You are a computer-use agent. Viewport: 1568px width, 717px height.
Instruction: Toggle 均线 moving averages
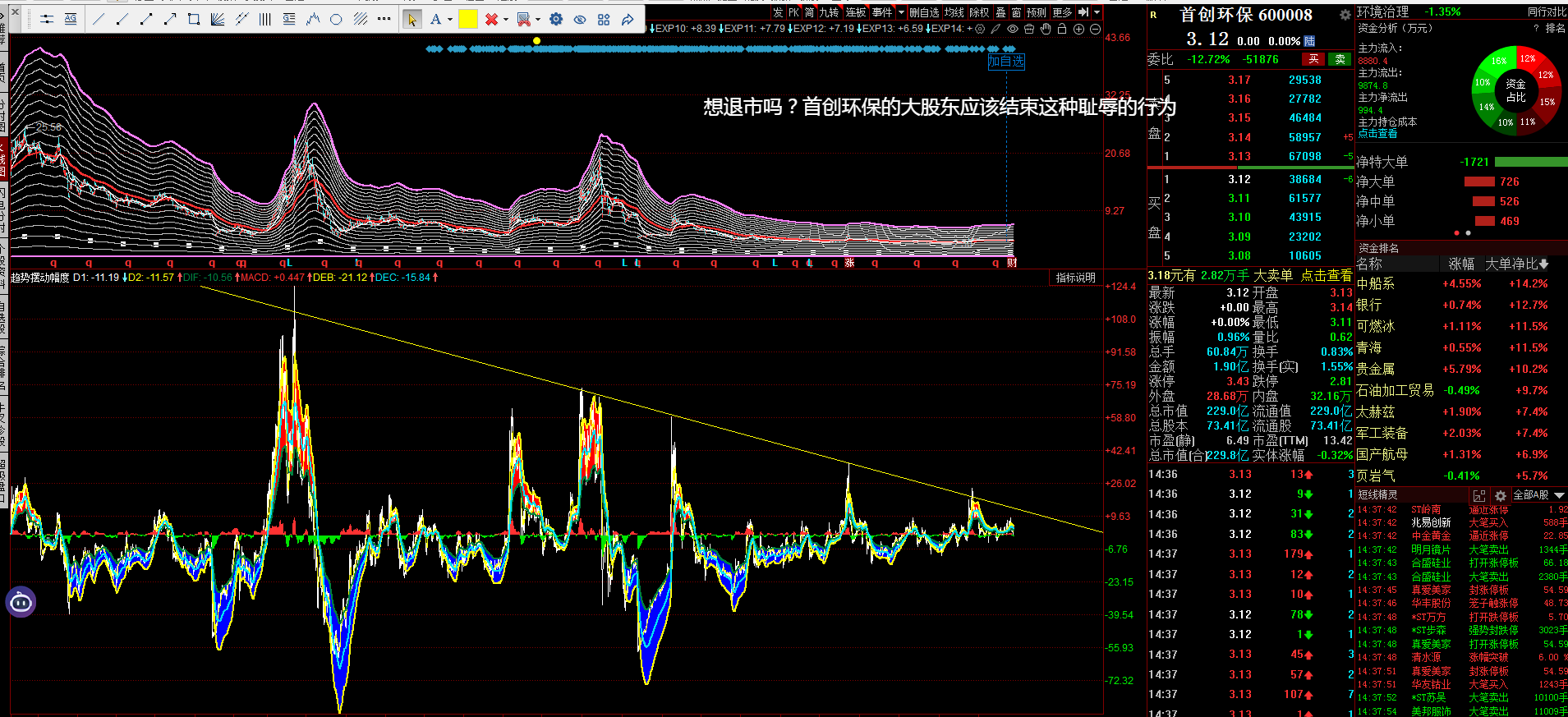click(x=954, y=12)
